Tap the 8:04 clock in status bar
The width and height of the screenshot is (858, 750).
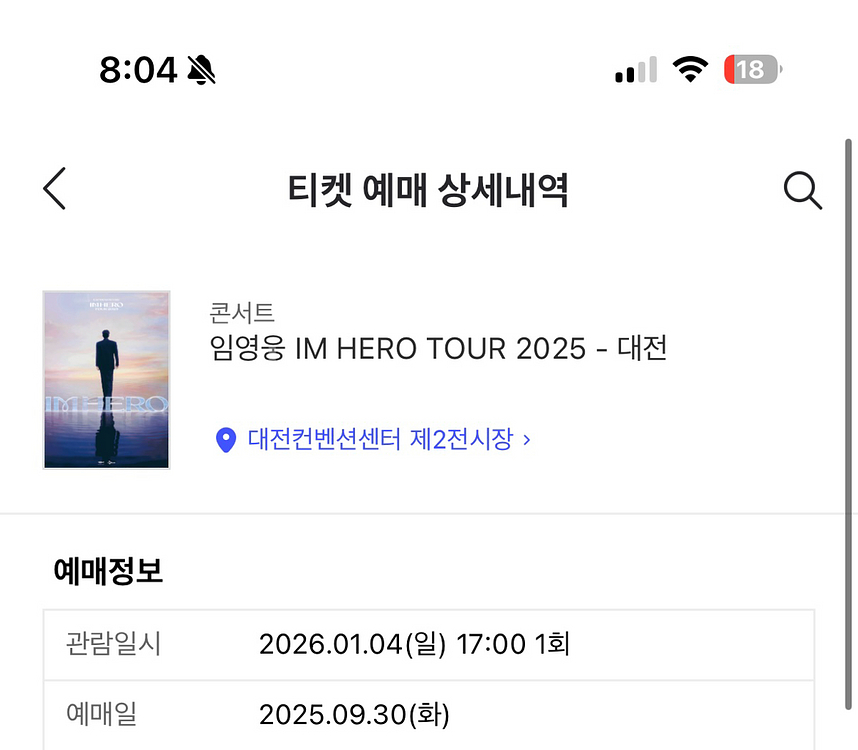138,69
